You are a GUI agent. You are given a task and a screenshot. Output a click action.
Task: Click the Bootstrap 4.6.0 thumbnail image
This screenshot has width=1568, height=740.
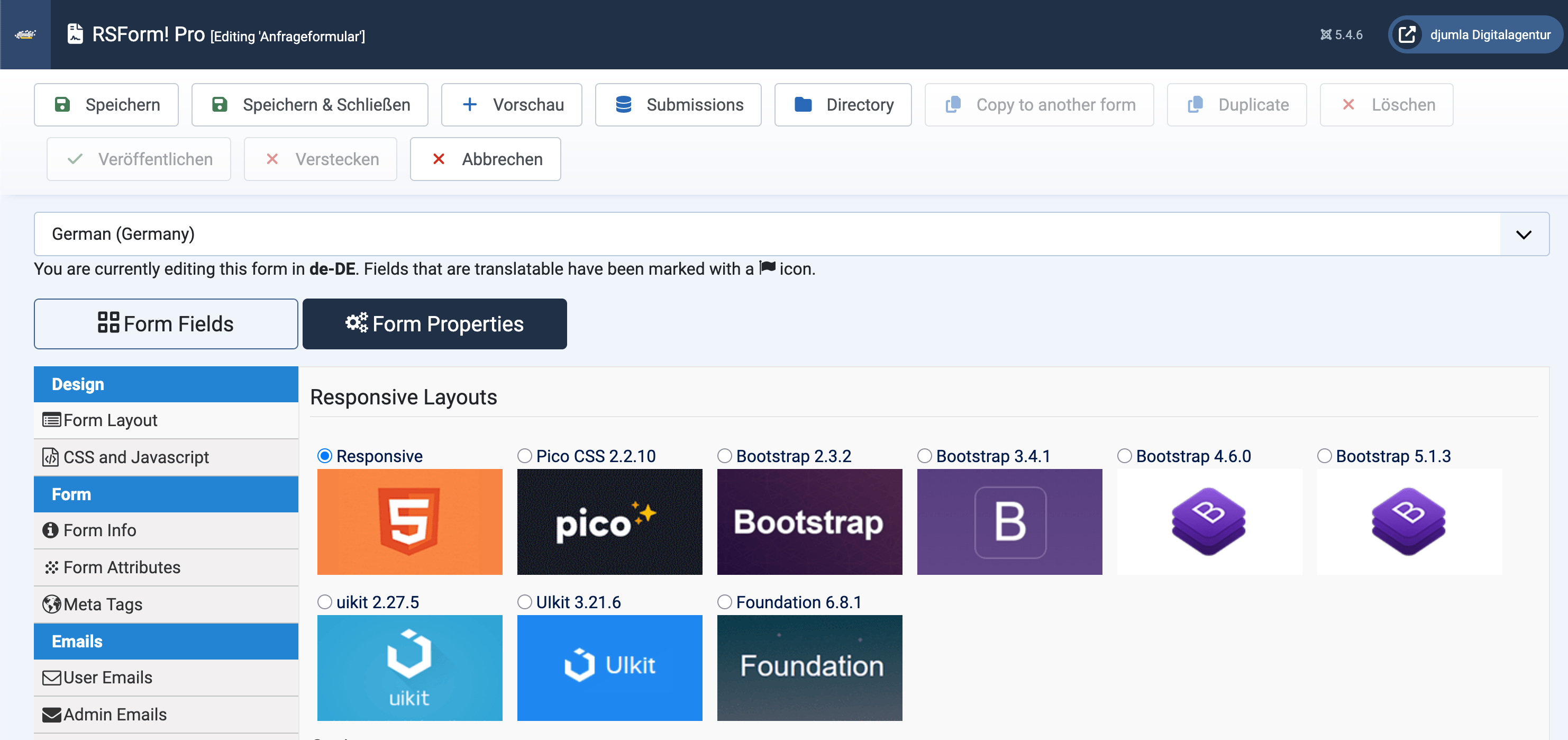pyautogui.click(x=1209, y=521)
